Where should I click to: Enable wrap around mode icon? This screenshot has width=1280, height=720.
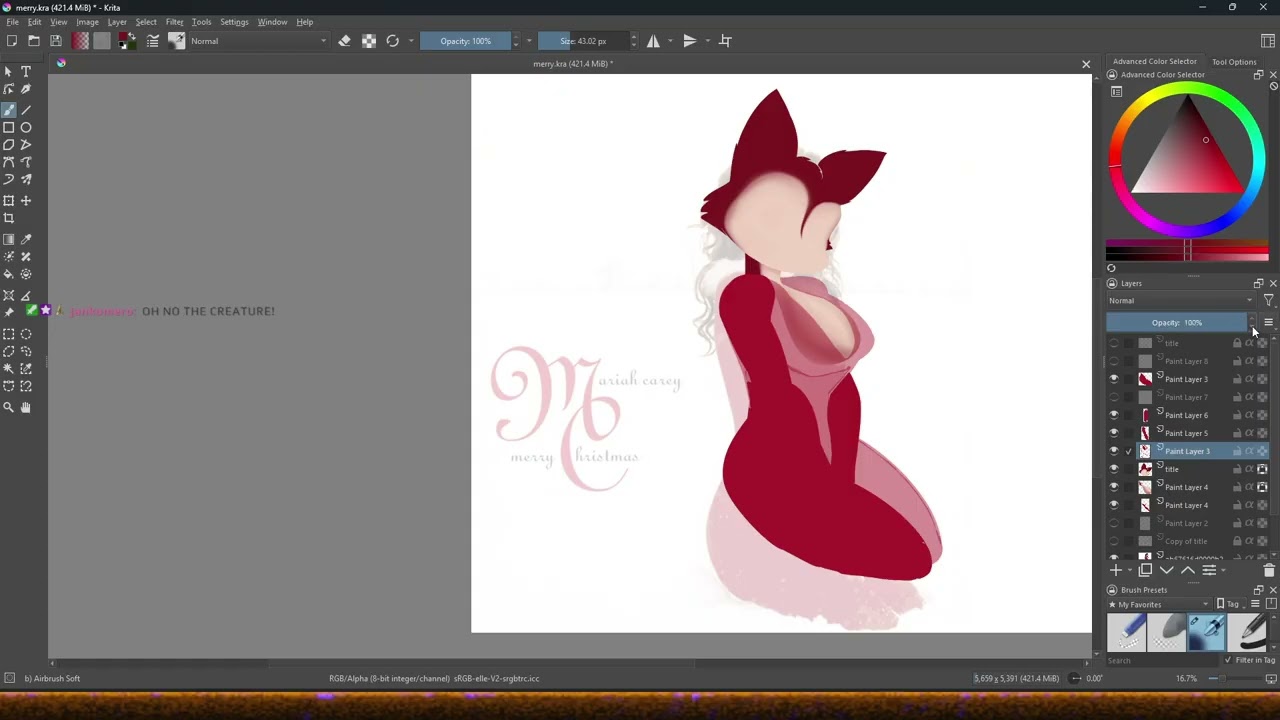click(x=726, y=41)
